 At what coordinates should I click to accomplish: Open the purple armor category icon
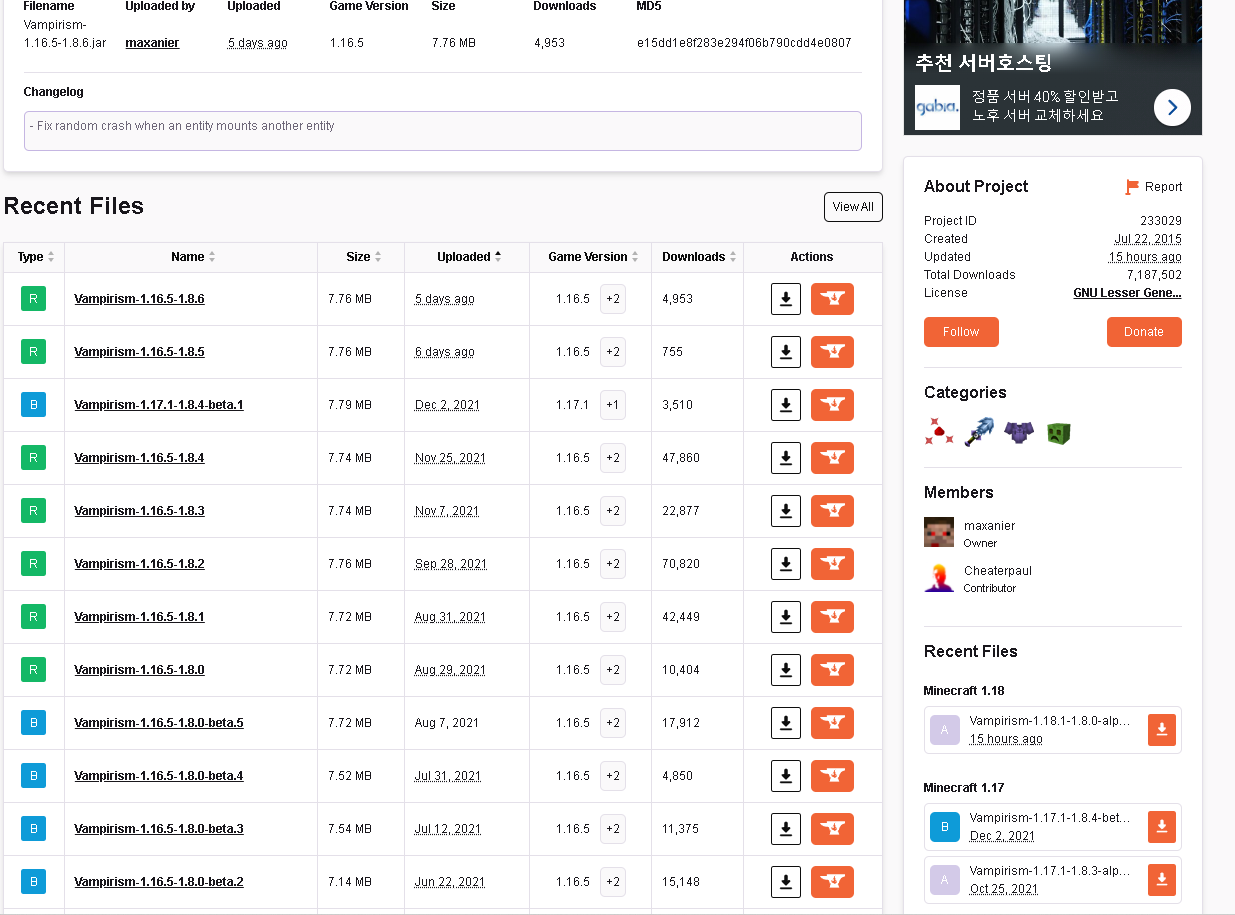[1018, 432]
